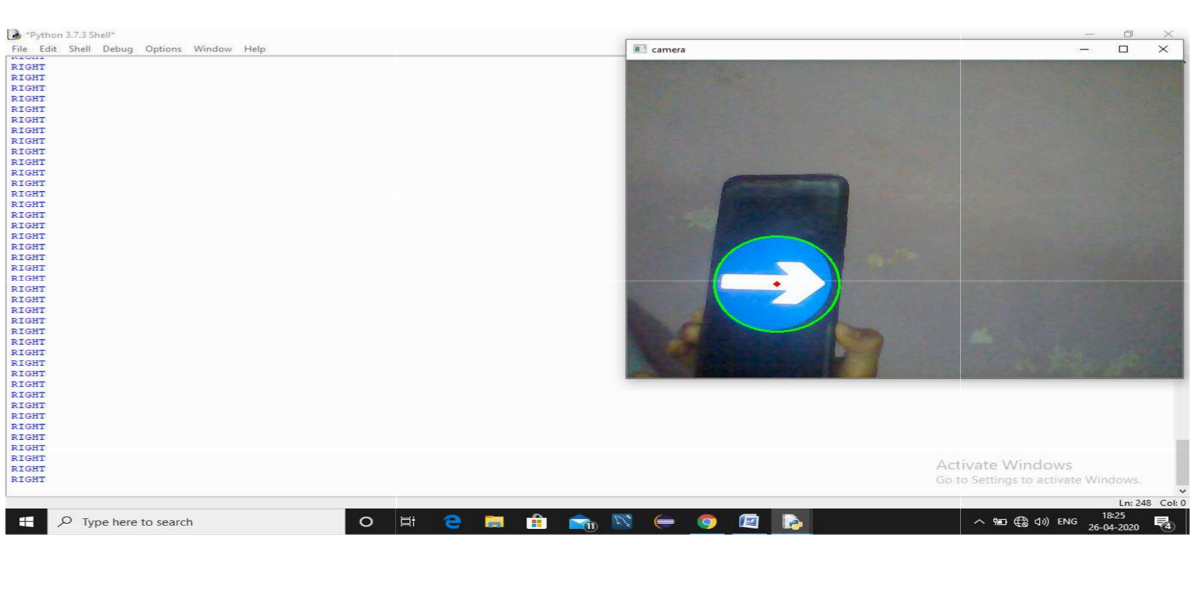Open the Options menu
Viewport: 1200px width, 606px height.
tap(163, 49)
